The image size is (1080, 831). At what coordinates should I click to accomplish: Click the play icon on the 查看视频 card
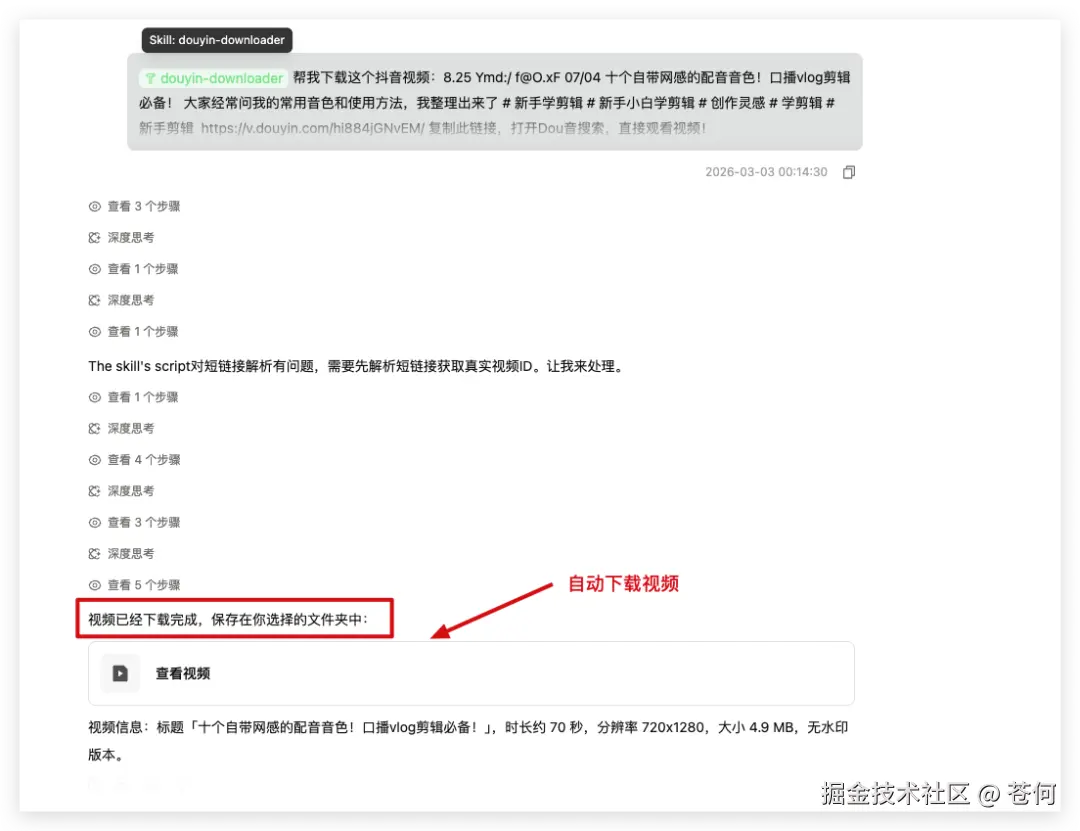point(120,673)
